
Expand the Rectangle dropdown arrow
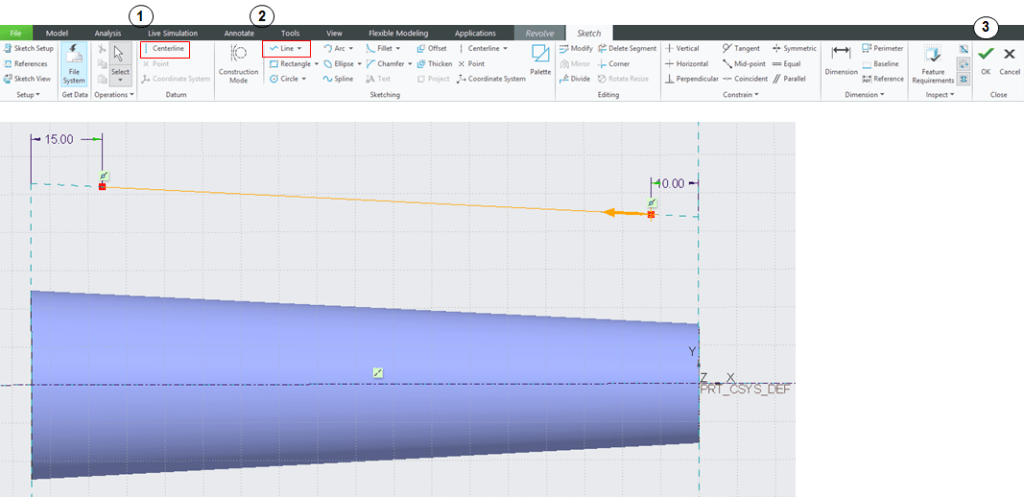pos(316,63)
